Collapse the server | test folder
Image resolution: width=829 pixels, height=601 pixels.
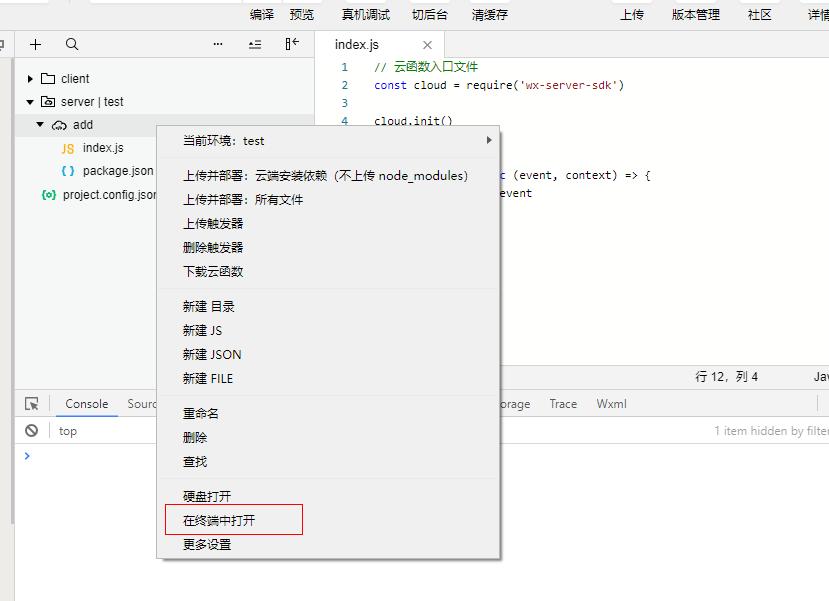(x=31, y=102)
